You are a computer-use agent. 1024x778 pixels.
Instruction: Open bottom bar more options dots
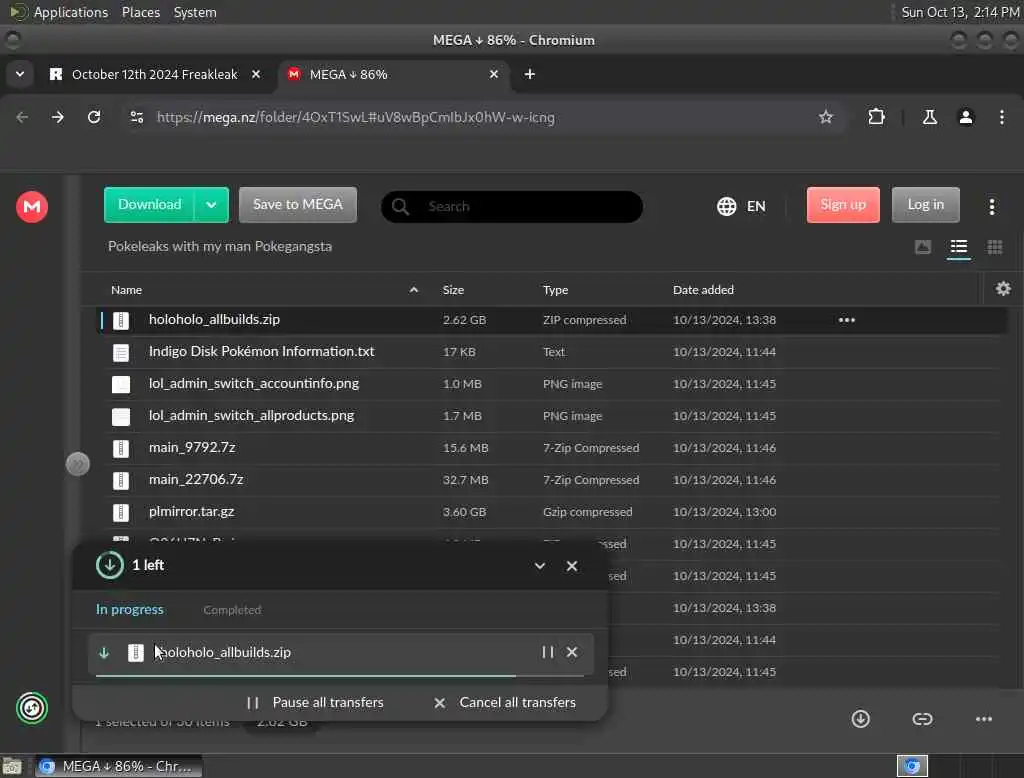click(x=984, y=719)
